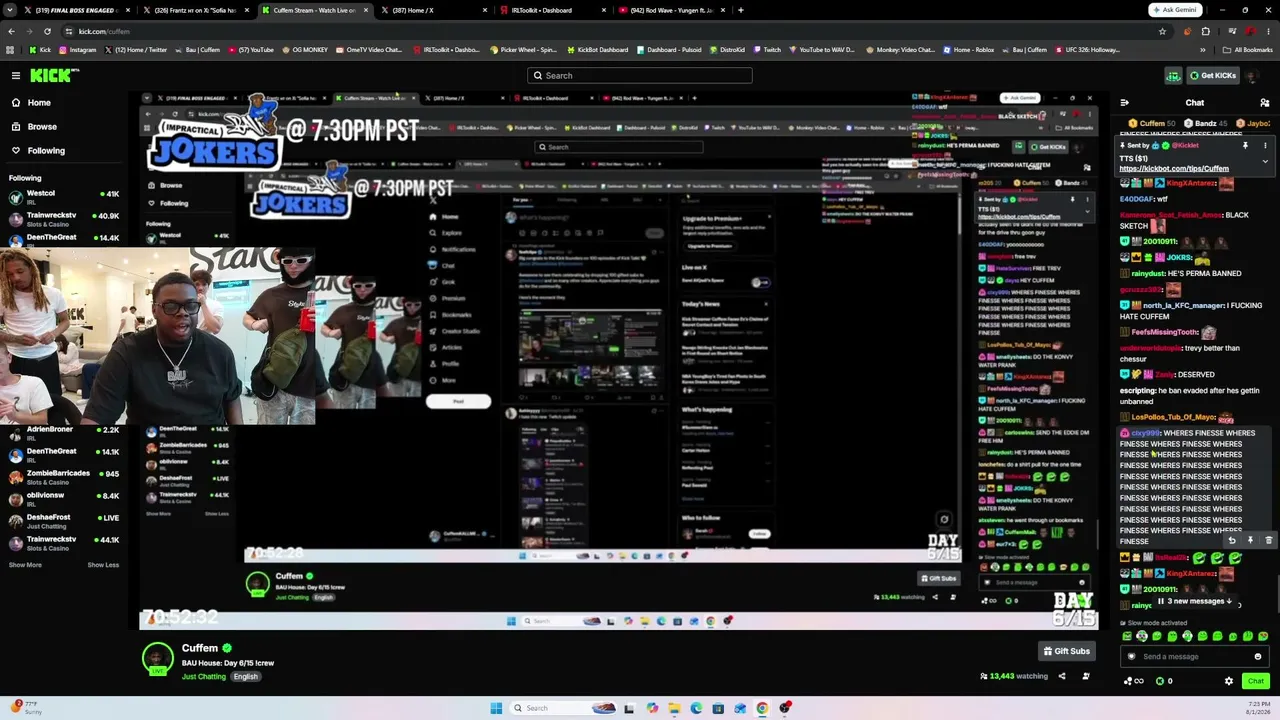
Task: Delete the hovered clxy999 message
Action: click(x=1268, y=540)
